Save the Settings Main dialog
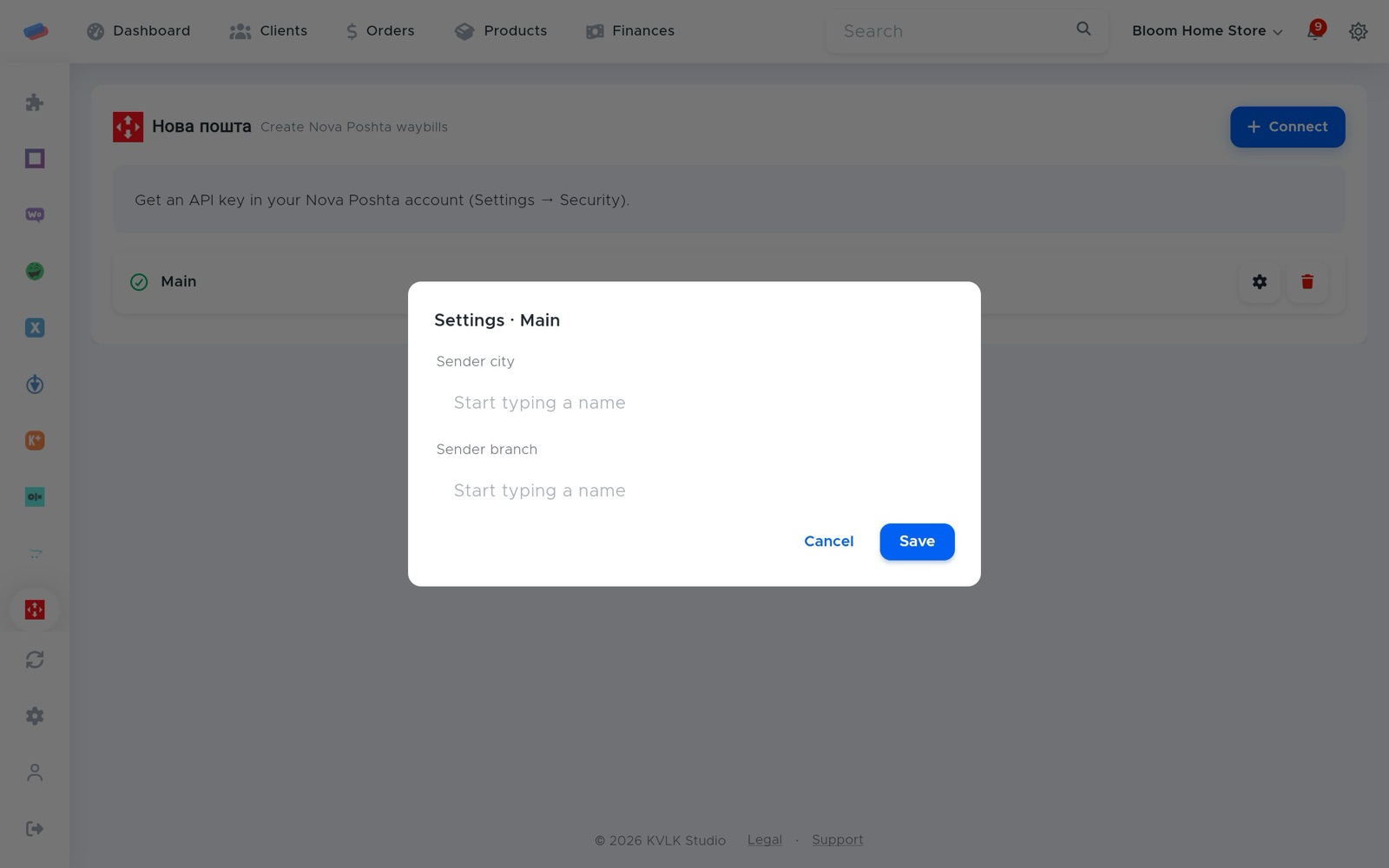The height and width of the screenshot is (868, 1389). [x=917, y=542]
